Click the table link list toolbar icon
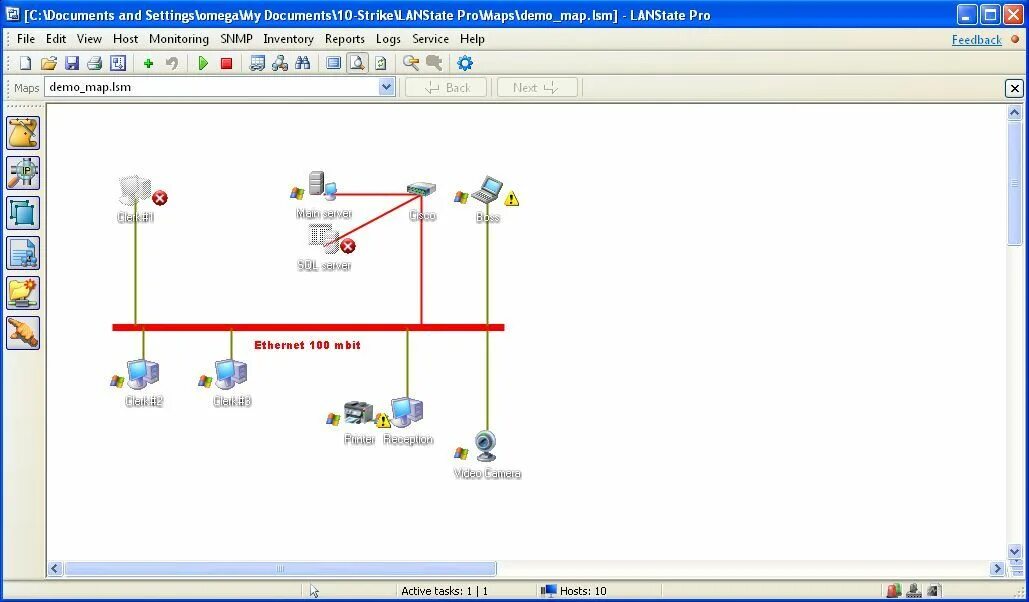This screenshot has width=1029, height=602. 257,63
